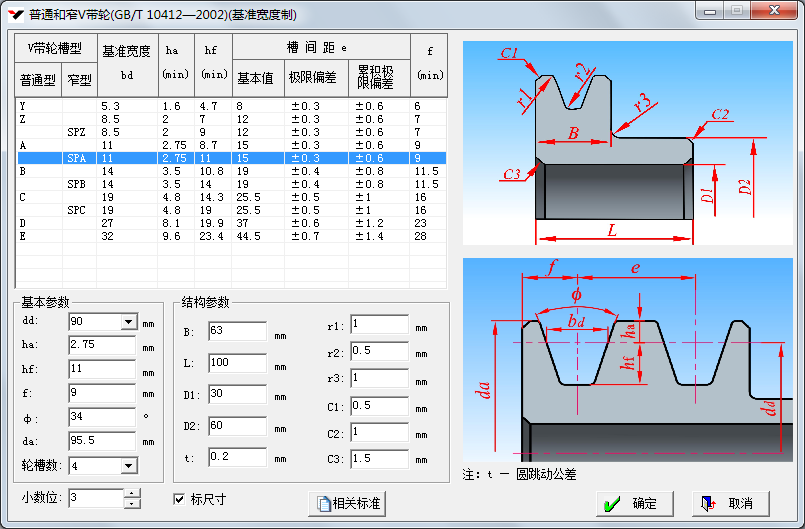Open the 轮槽数 groove count dropdown
Viewport: 805px width, 529px height.
[x=128, y=465]
